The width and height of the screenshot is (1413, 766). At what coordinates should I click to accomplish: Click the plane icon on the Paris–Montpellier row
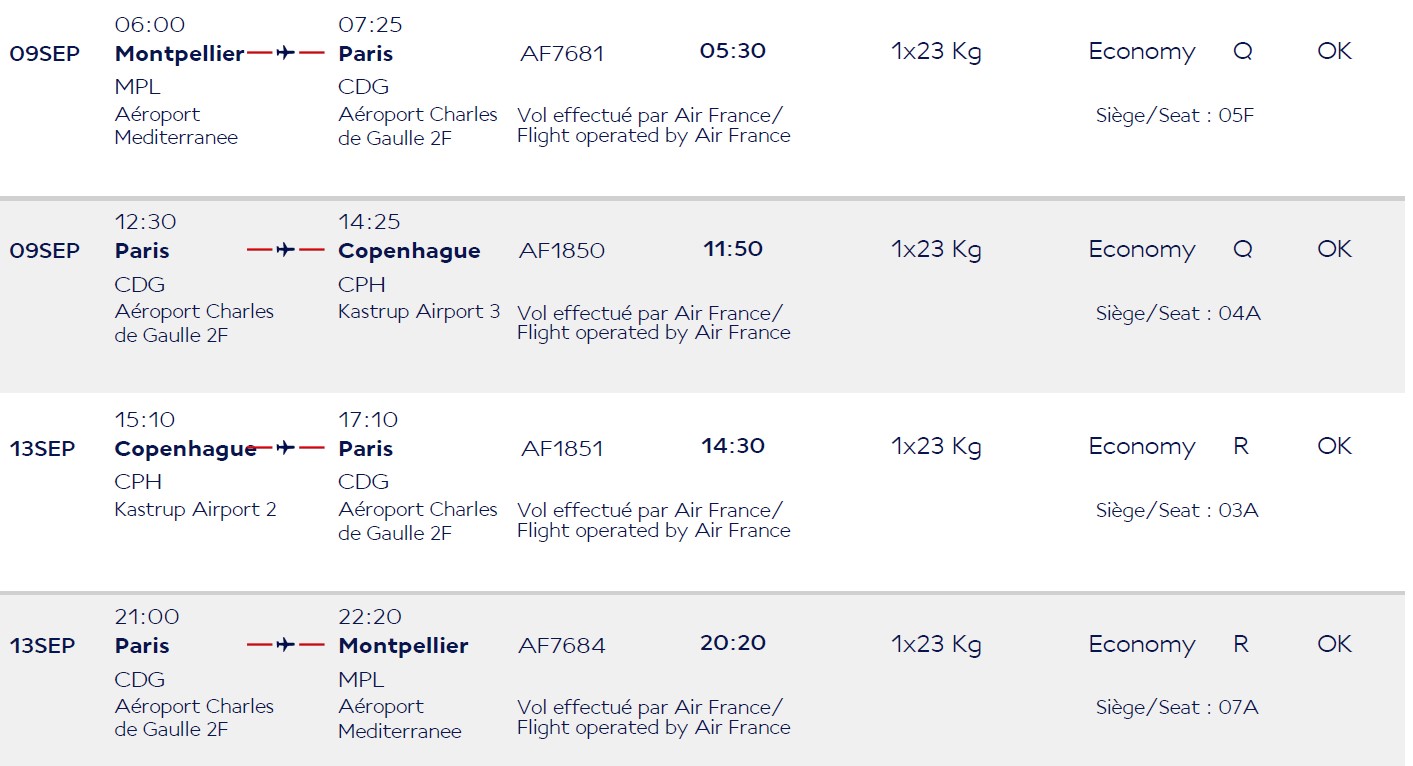286,645
